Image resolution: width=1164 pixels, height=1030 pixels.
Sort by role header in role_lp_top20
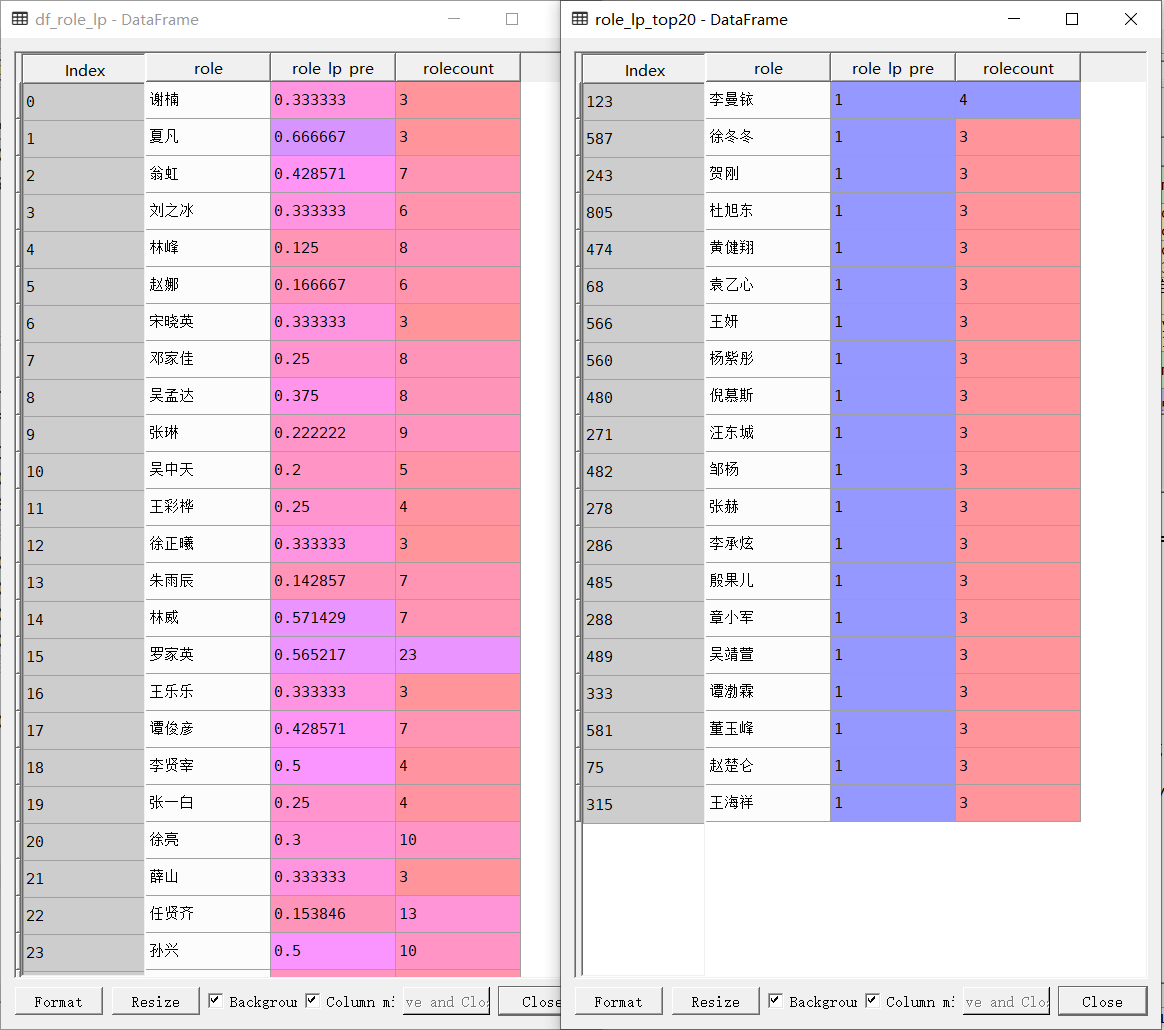pyautogui.click(x=768, y=68)
